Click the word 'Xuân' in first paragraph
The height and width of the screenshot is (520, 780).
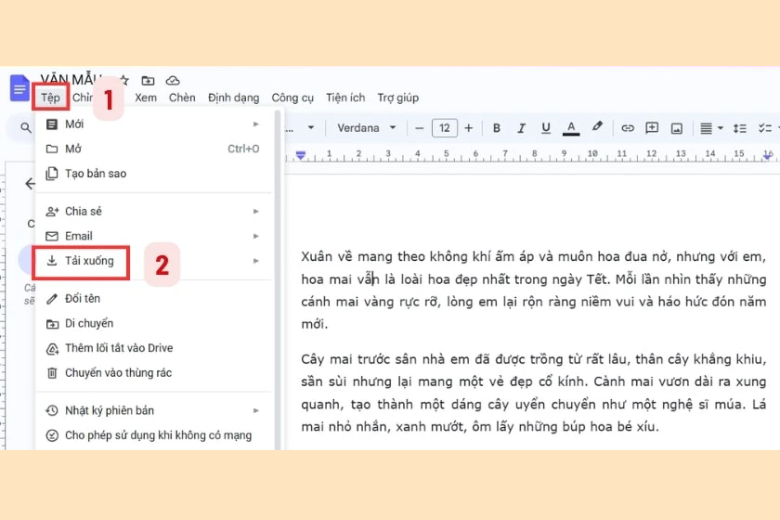coord(317,257)
